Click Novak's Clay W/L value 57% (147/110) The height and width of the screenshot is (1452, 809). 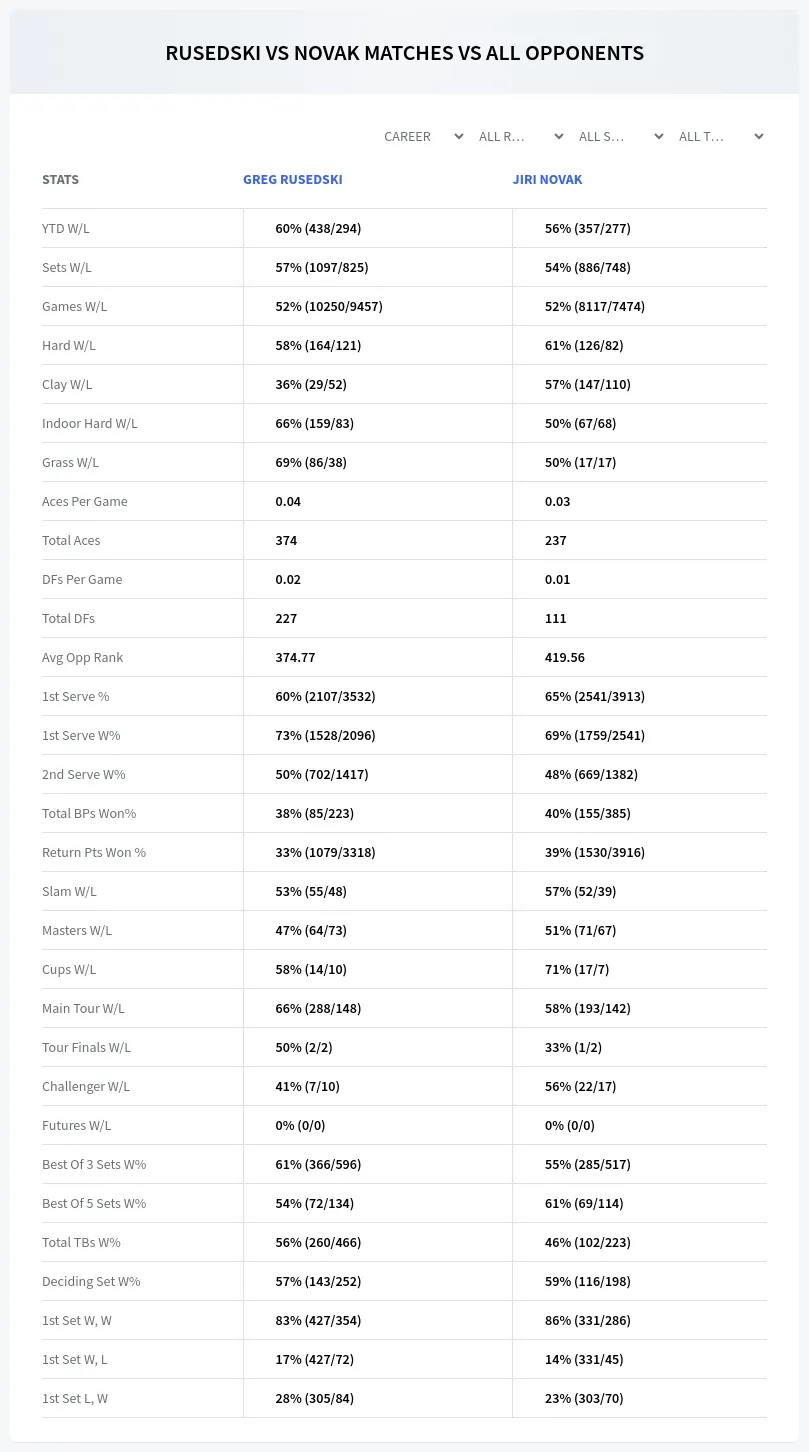588,384
